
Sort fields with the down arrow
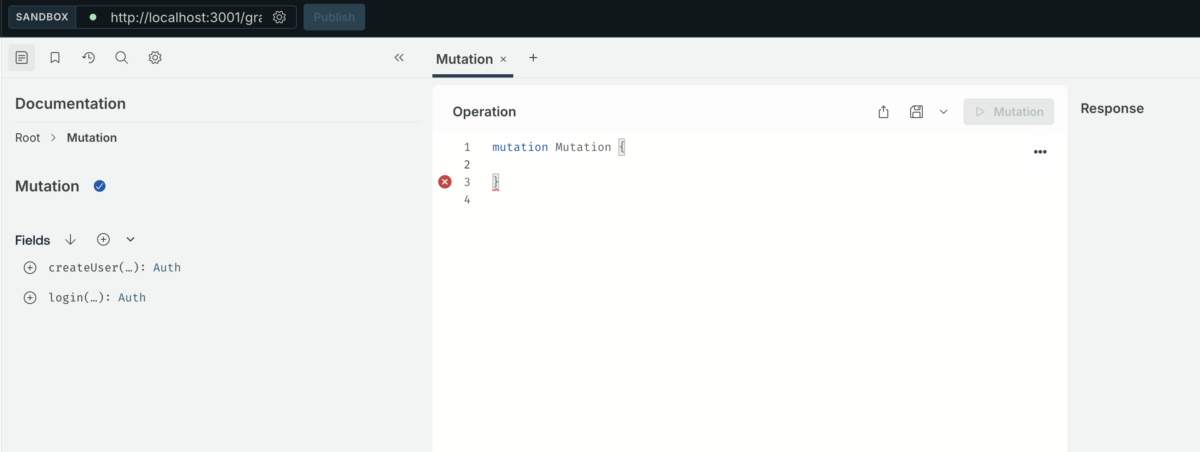point(70,240)
